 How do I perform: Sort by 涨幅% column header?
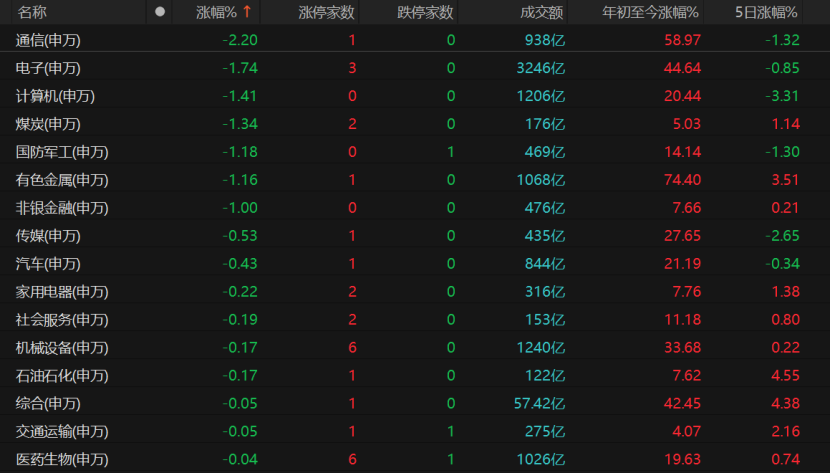tap(216, 12)
